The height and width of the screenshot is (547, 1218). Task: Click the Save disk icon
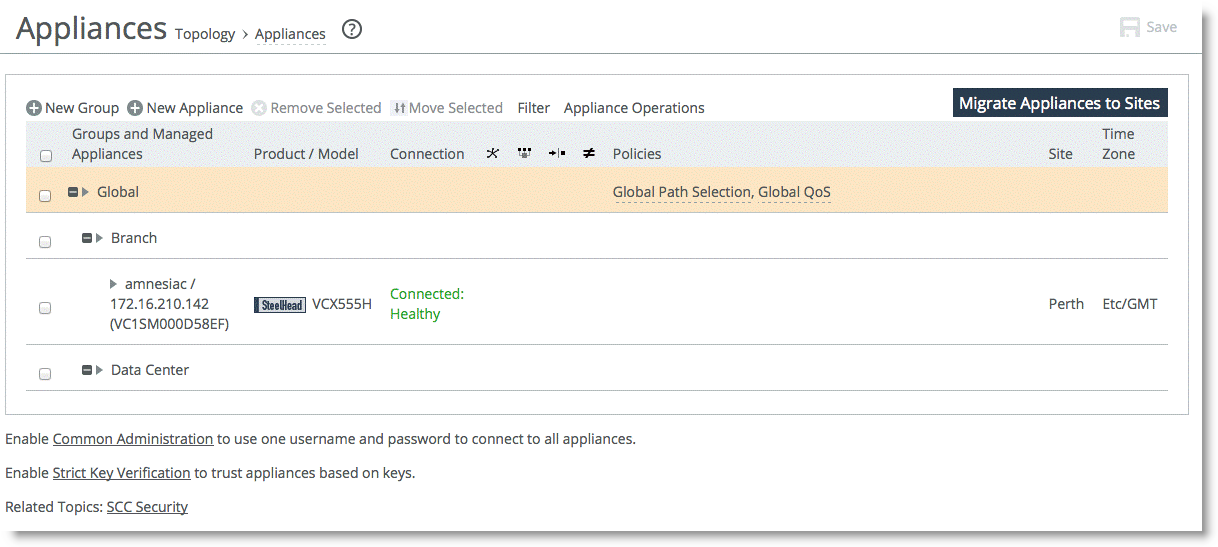[x=1130, y=28]
